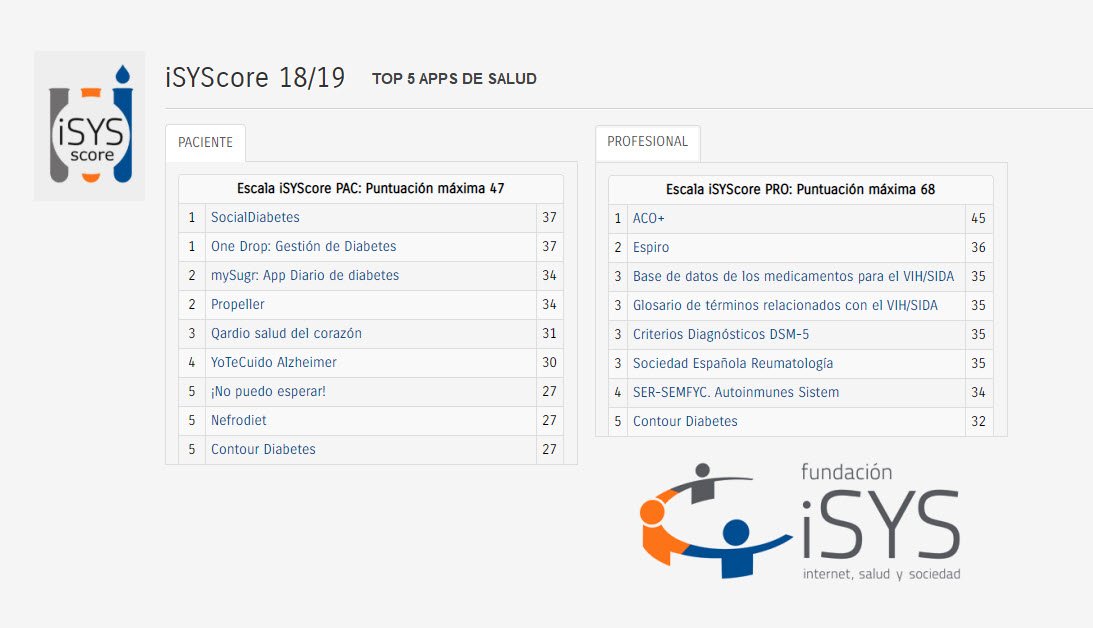Screen dimensions: 1093x628
Task: Click score 30 in YoTeCuido Alzheimer row
Action: [x=549, y=362]
